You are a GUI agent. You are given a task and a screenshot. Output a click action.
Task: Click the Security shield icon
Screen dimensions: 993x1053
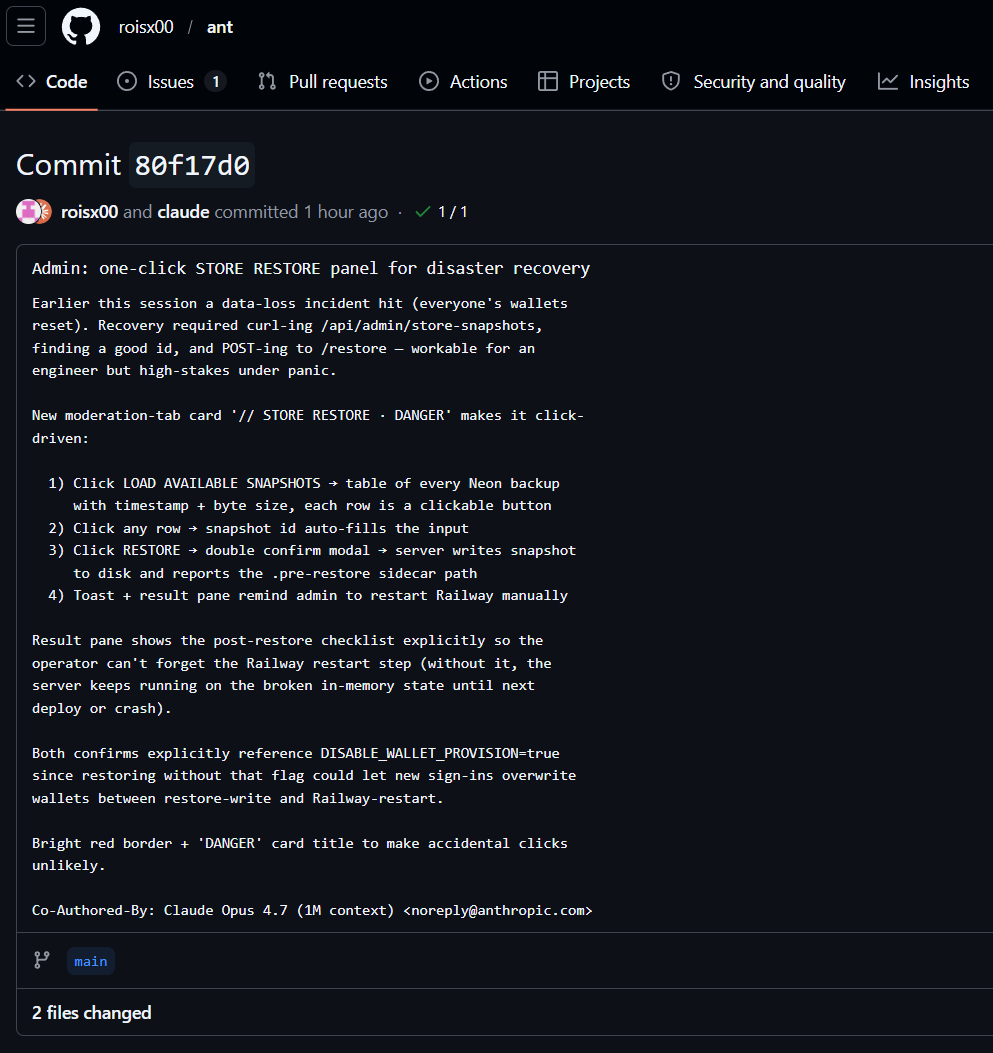671,82
